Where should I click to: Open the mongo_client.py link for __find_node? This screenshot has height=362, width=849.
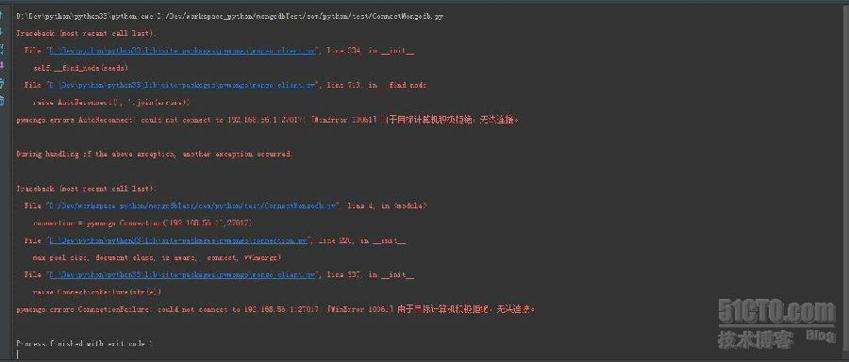point(182,85)
